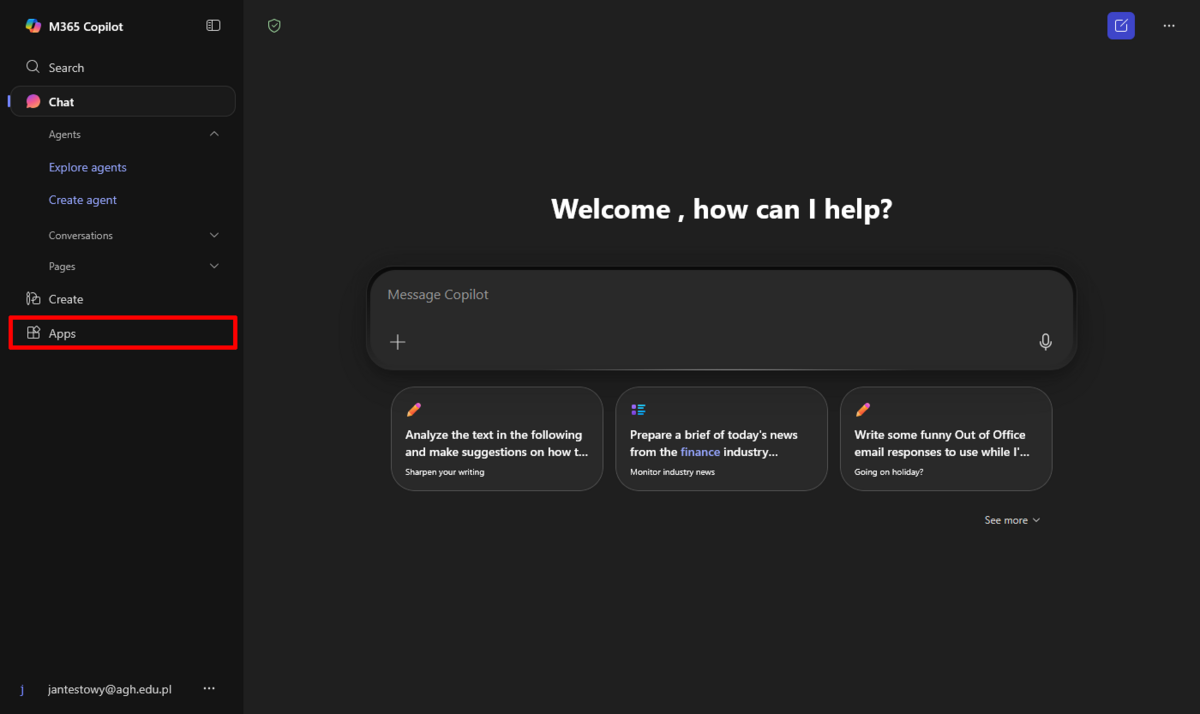Viewport: 1200px width, 714px height.
Task: Start a new chat with compose icon
Action: [1121, 26]
